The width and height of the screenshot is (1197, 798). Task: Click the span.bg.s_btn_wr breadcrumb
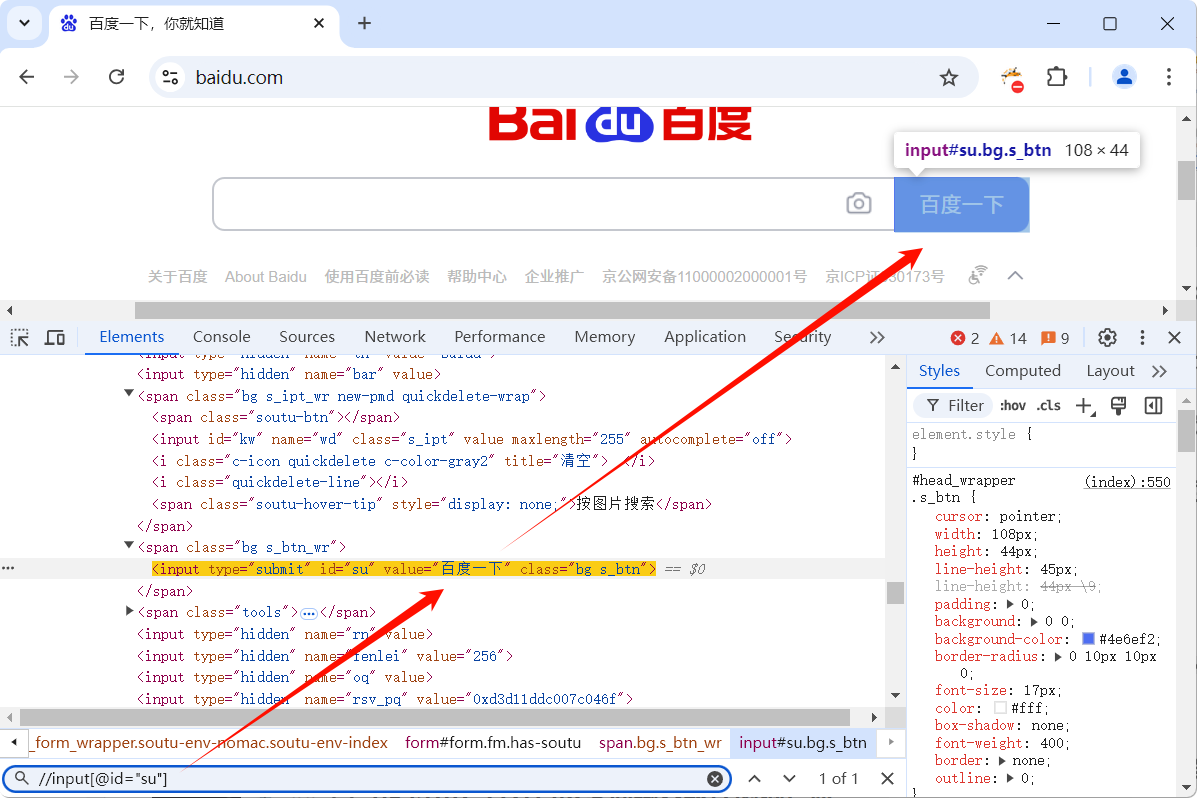[660, 742]
